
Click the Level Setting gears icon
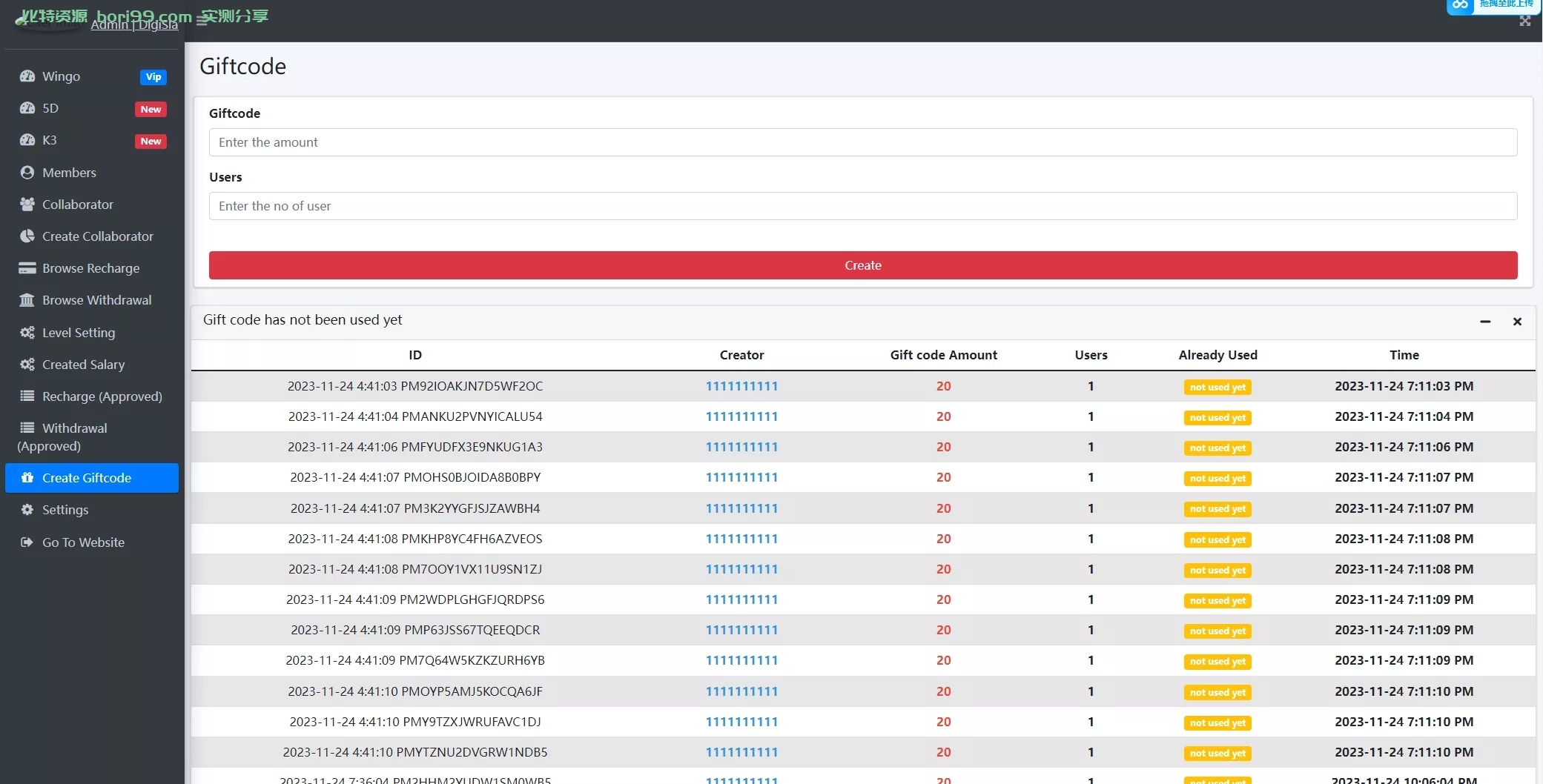coord(27,333)
